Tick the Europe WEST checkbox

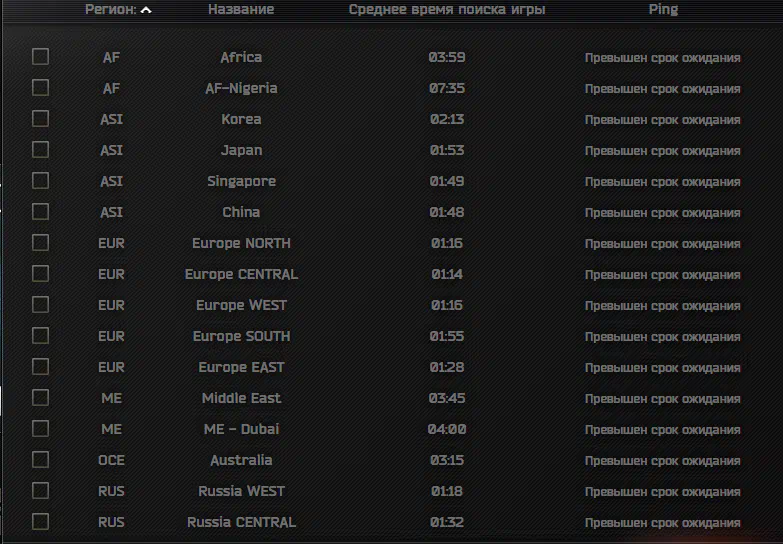pyautogui.click(x=40, y=305)
